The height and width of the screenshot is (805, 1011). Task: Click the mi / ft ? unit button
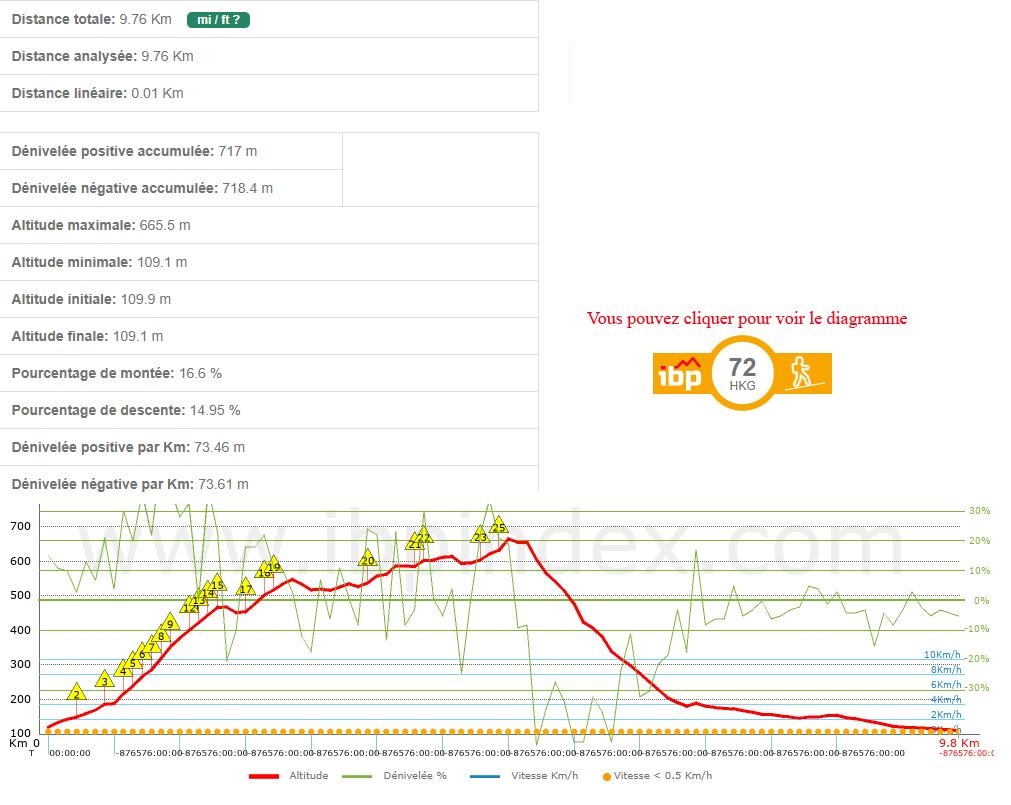tap(218, 19)
